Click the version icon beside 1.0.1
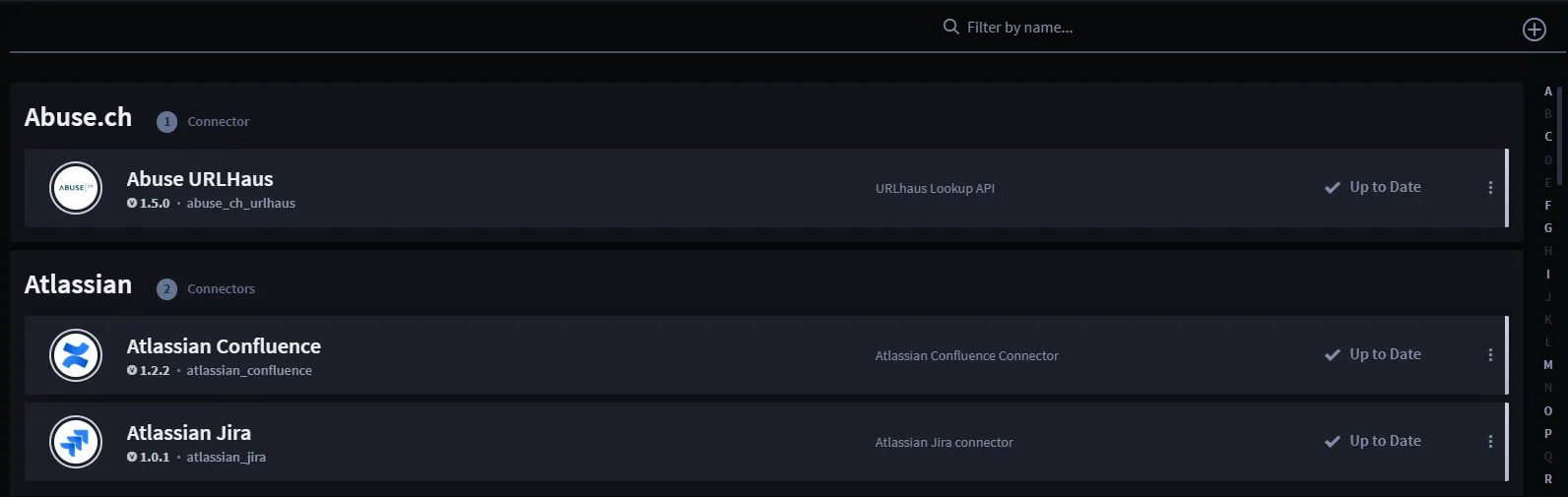Viewport: 1568px width, 497px height. [132, 458]
